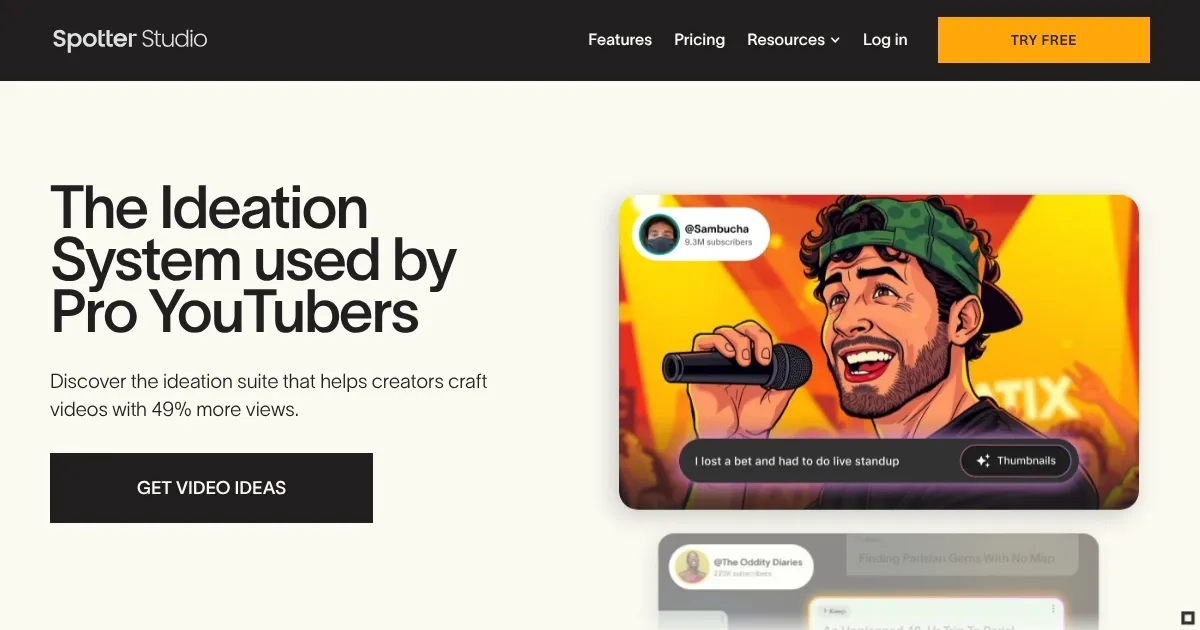
Task: Click the orange TRY FREE button
Action: [x=1044, y=40]
